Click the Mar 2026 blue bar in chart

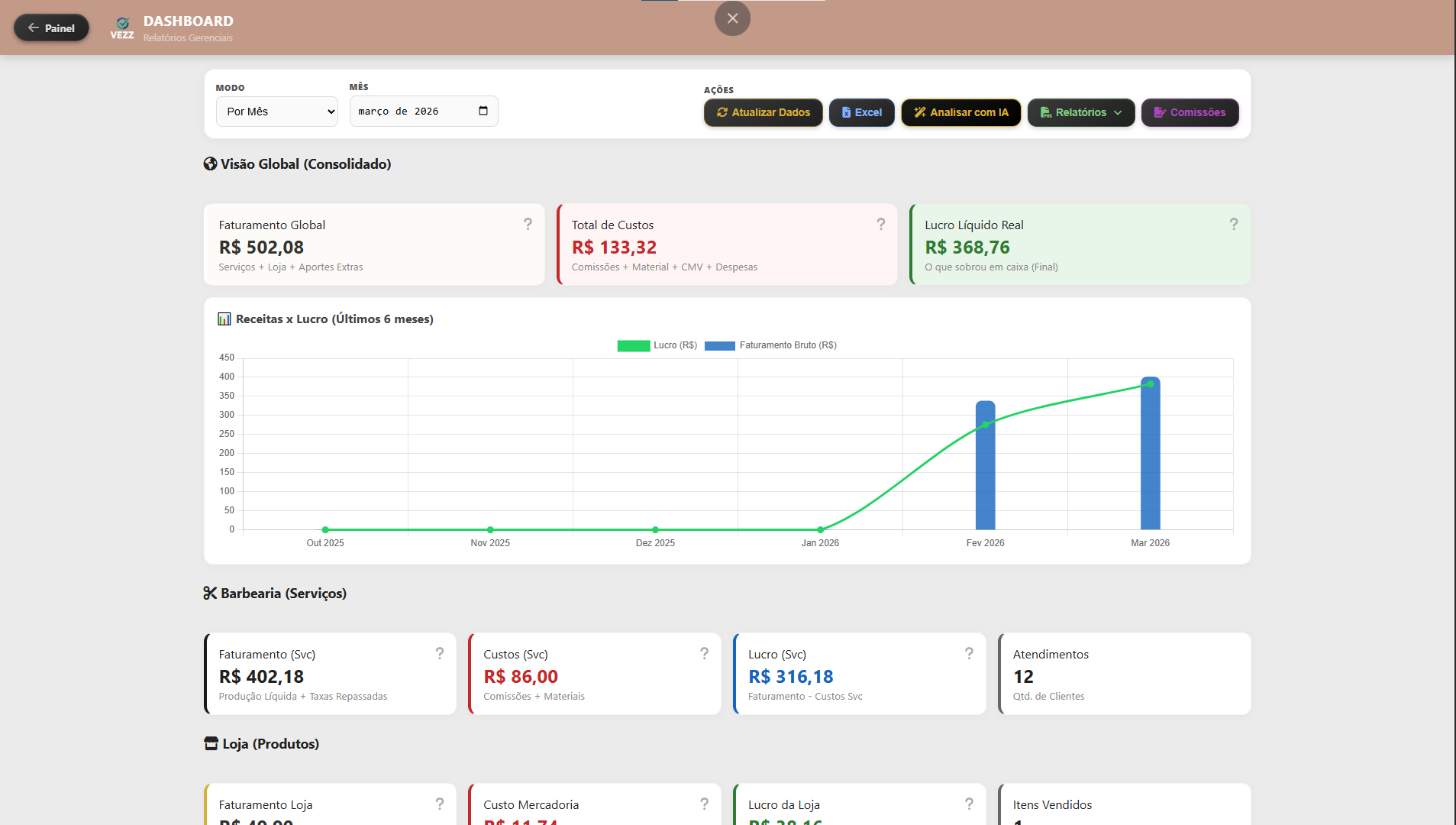click(x=1150, y=458)
